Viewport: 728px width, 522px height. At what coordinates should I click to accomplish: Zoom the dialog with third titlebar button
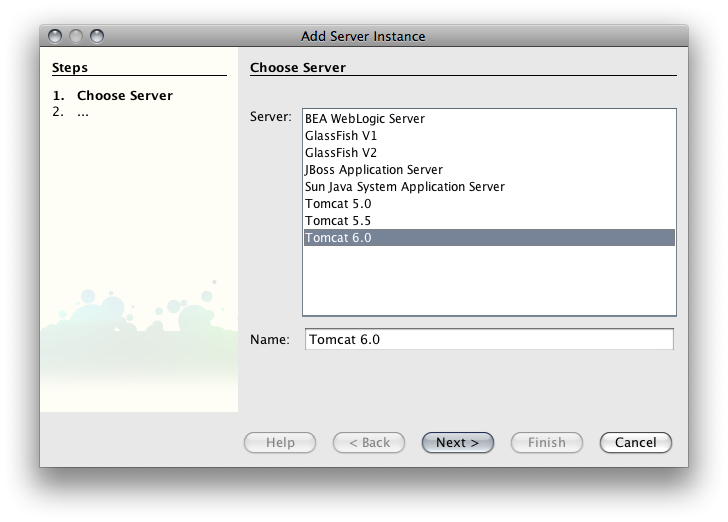97,36
